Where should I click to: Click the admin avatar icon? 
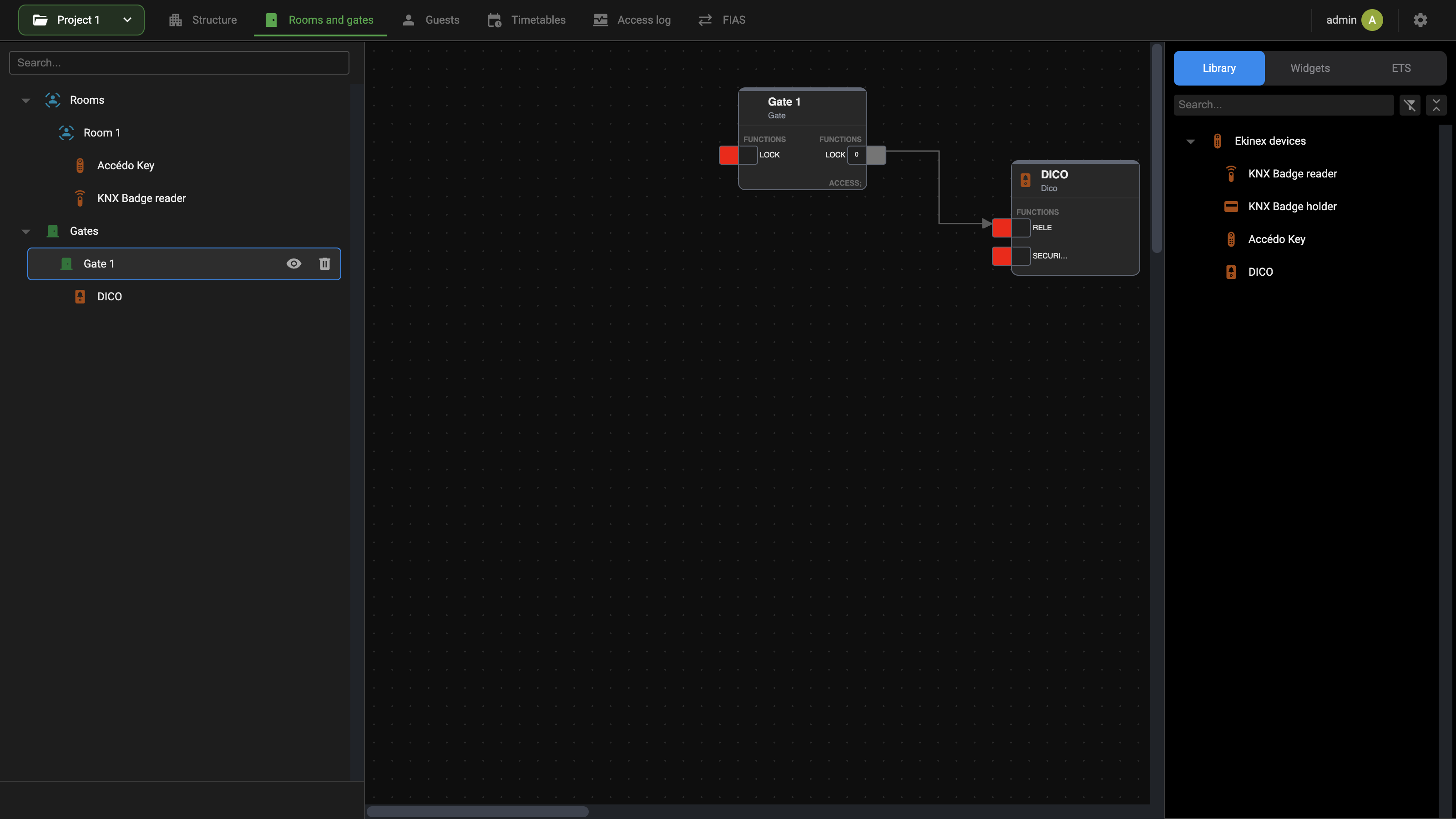1372,20
